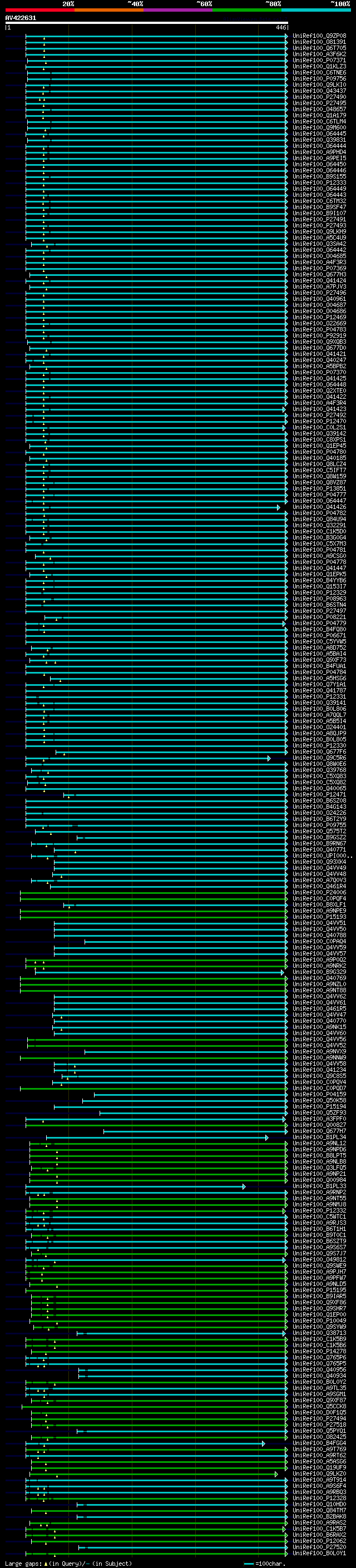Select the UniRef100_P12333 label

point(319,182)
